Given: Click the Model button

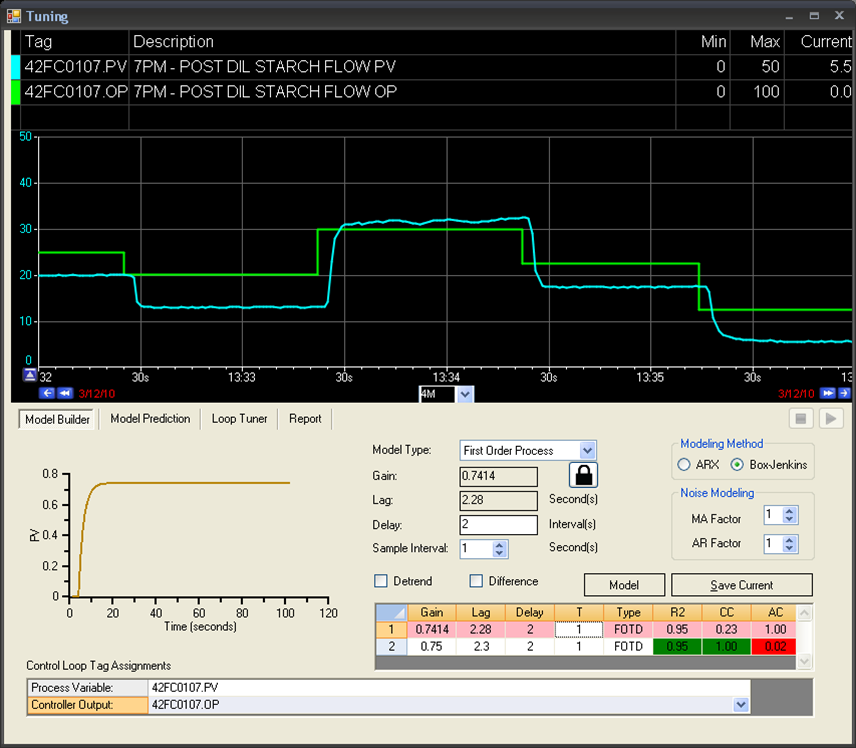Looking at the screenshot, I should pos(624,585).
